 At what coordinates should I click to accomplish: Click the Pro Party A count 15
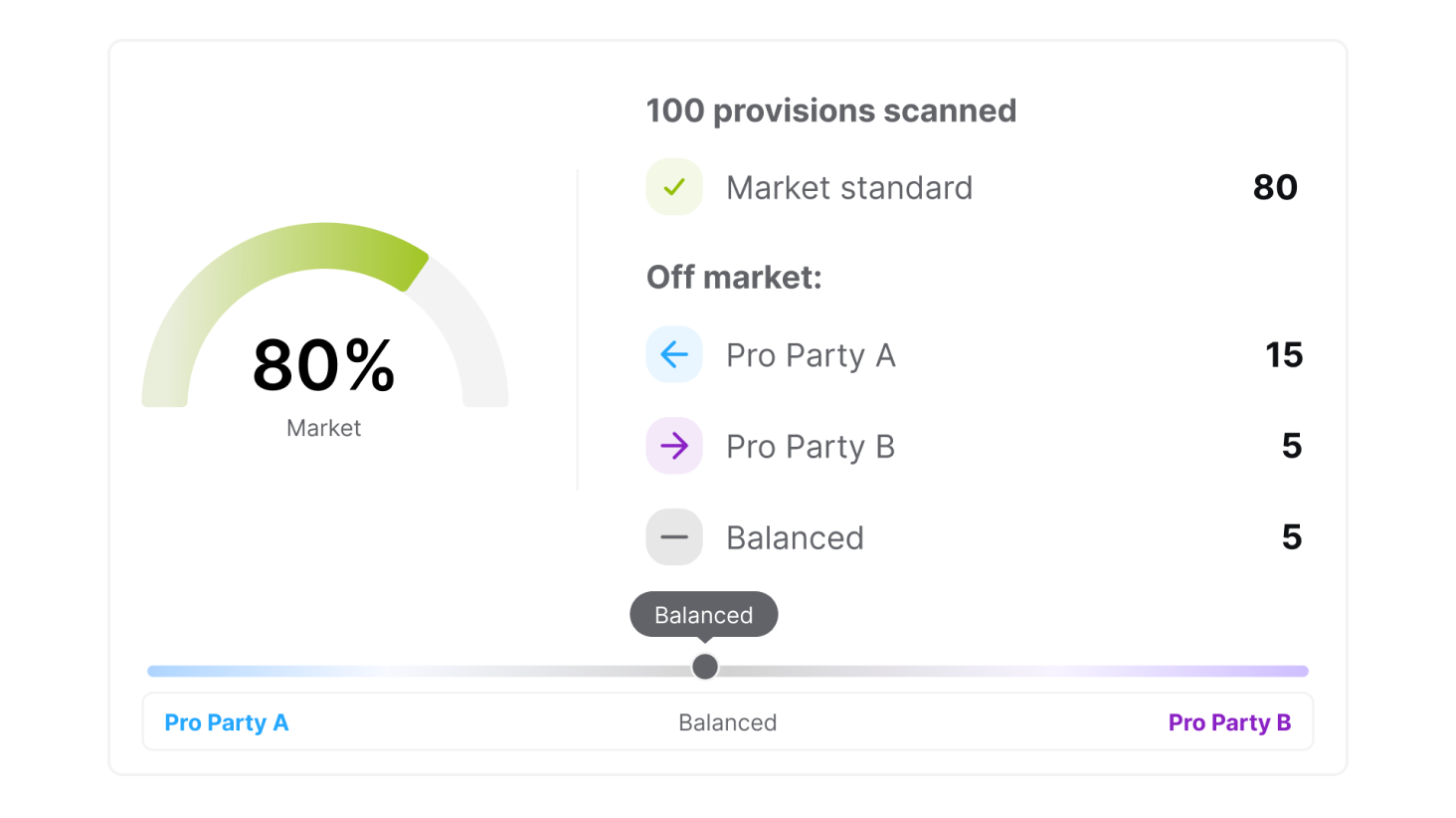[x=1284, y=355]
